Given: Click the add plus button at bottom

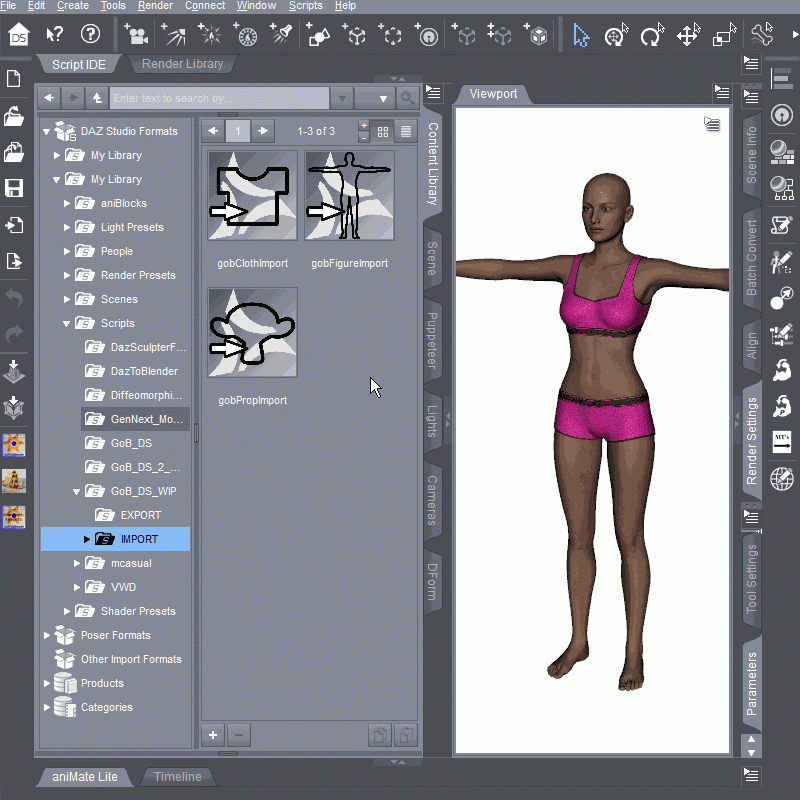Looking at the screenshot, I should 213,735.
